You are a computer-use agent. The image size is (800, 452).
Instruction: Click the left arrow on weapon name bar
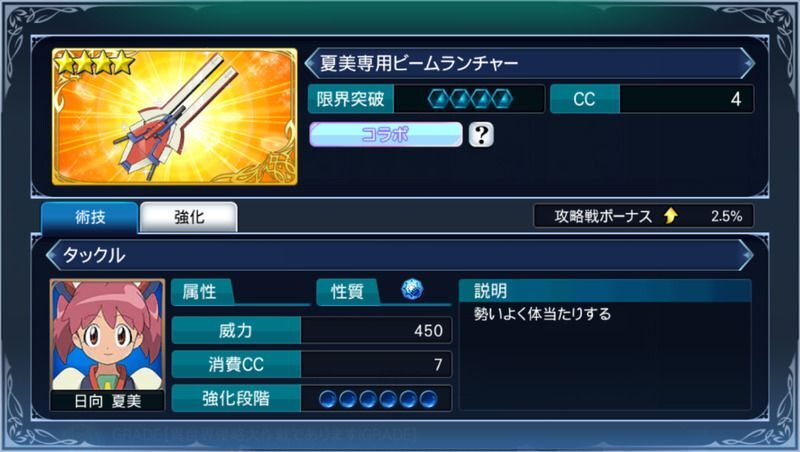311,63
